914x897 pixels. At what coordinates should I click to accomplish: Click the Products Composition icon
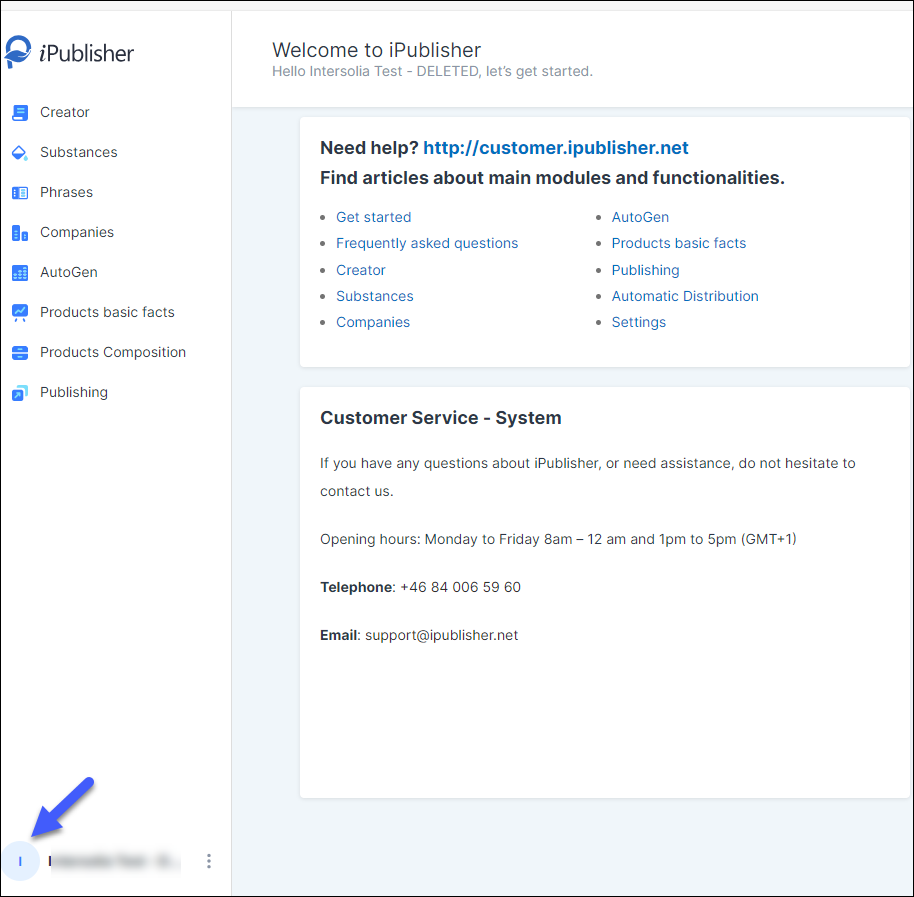point(20,353)
